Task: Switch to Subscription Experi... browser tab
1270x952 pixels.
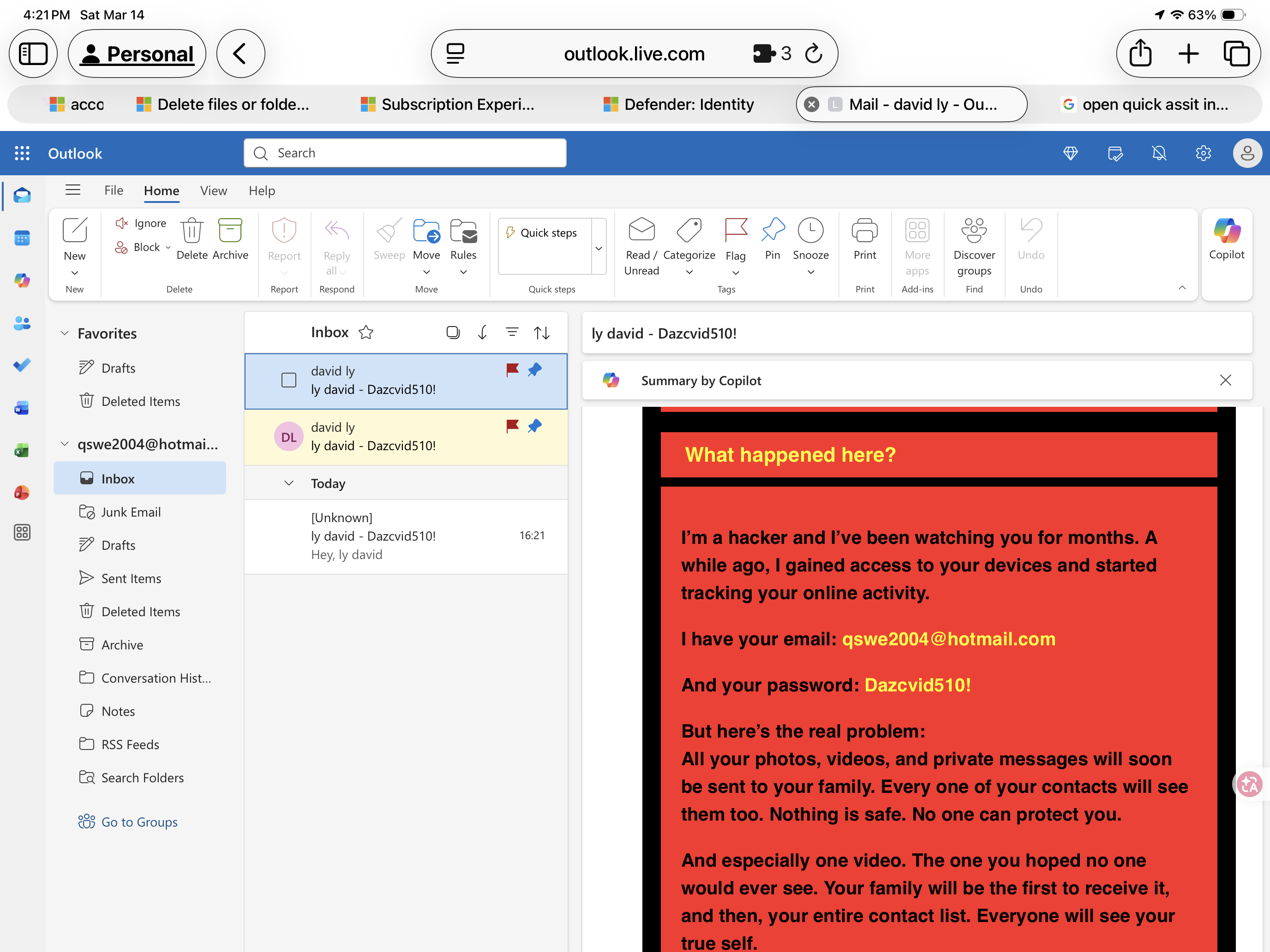Action: (x=448, y=104)
